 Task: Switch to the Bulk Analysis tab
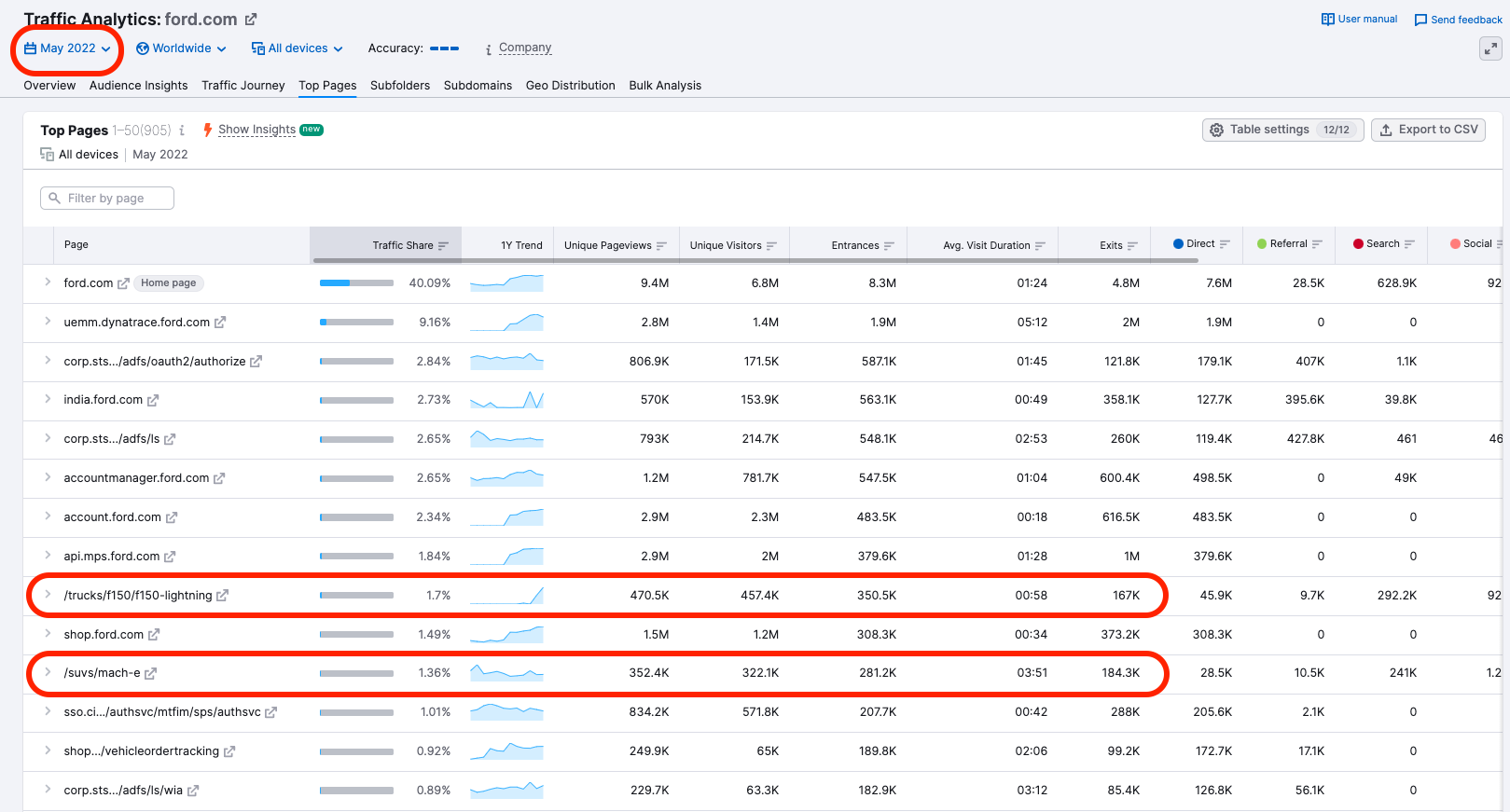pyautogui.click(x=665, y=86)
